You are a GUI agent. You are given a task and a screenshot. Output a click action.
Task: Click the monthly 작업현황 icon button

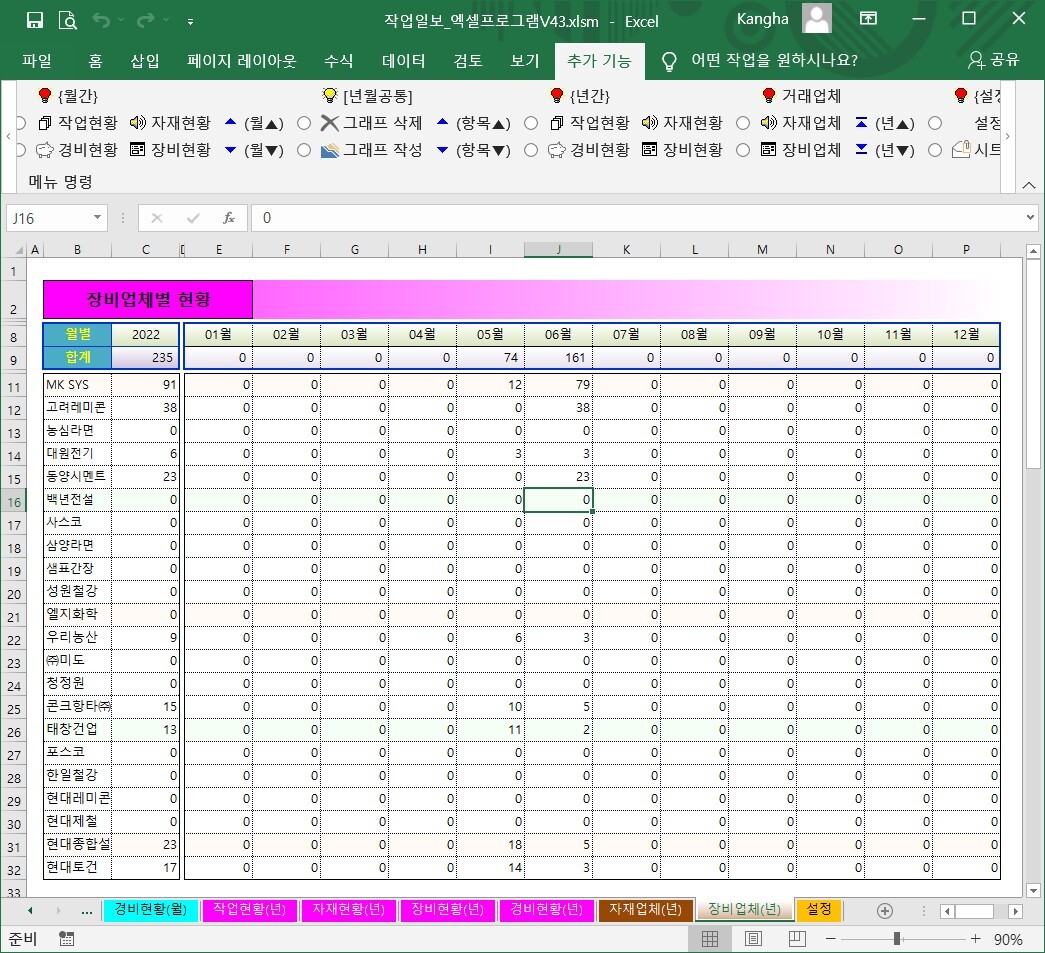tap(45, 123)
